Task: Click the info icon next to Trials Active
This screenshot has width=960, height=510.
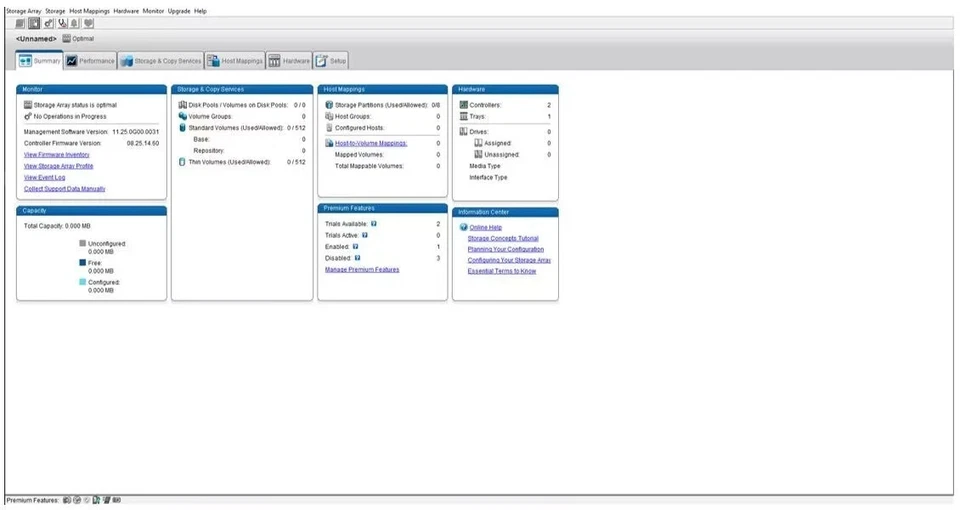Action: [x=365, y=235]
